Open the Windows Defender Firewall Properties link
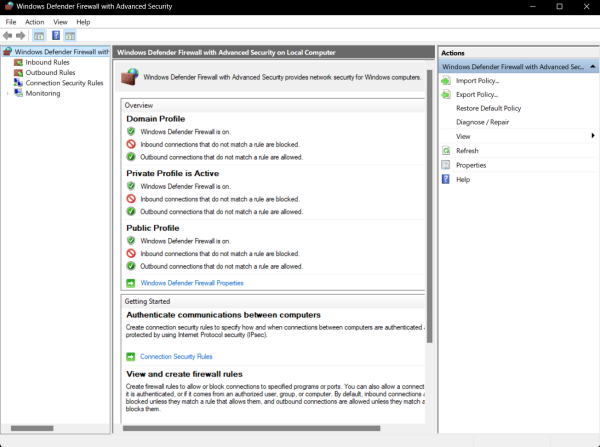Image resolution: width=600 pixels, height=447 pixels. click(192, 283)
